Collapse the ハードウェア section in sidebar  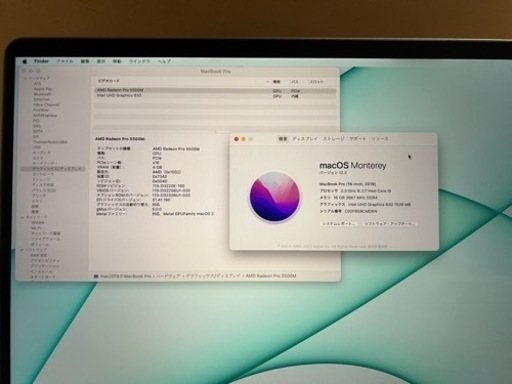pos(25,78)
